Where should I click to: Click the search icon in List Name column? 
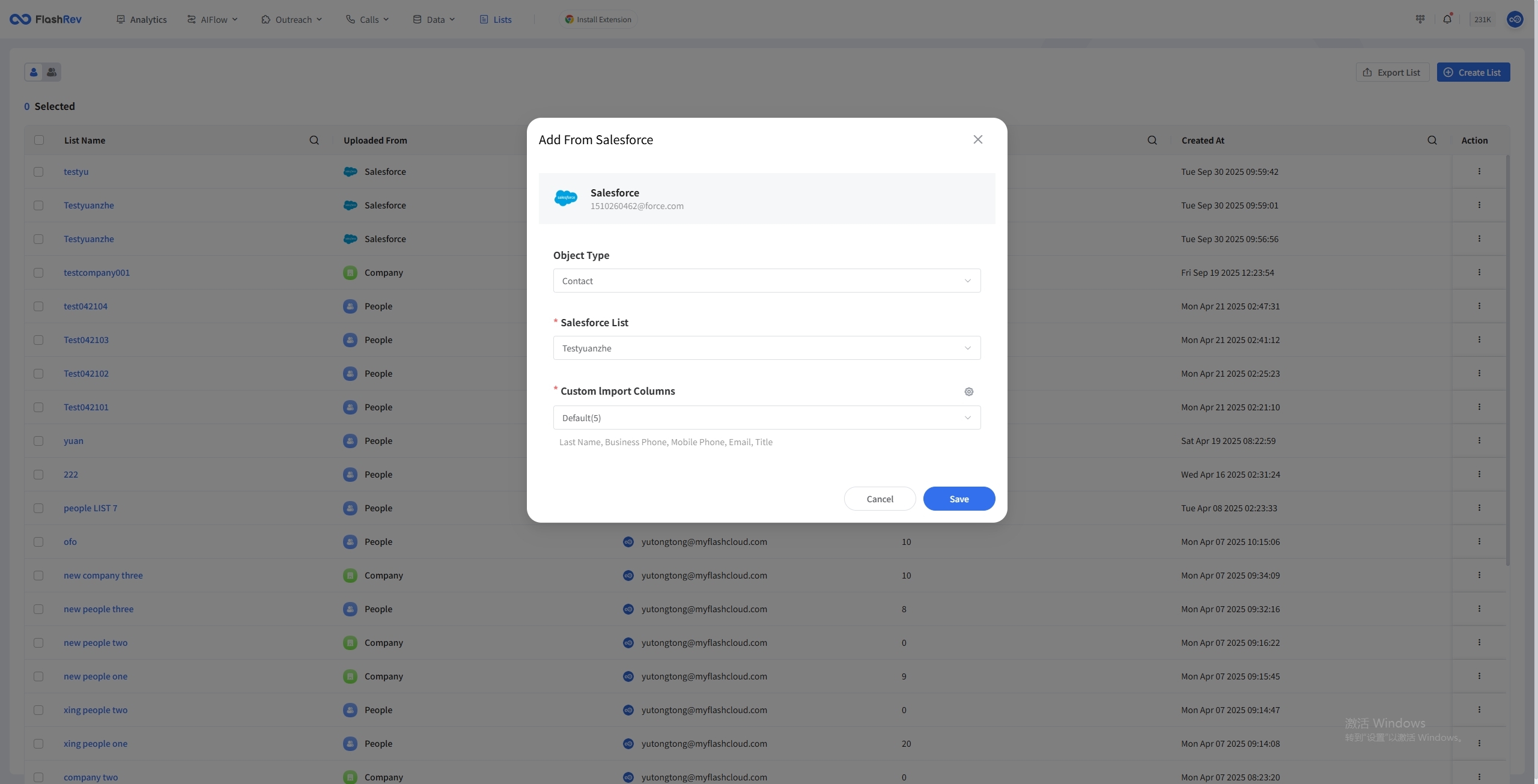314,140
